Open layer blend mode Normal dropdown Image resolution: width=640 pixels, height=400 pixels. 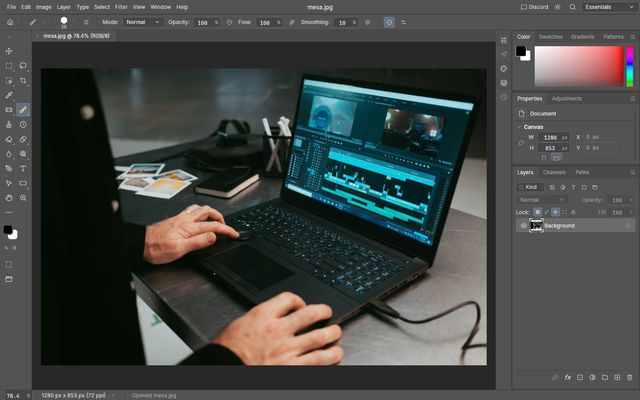(x=541, y=200)
